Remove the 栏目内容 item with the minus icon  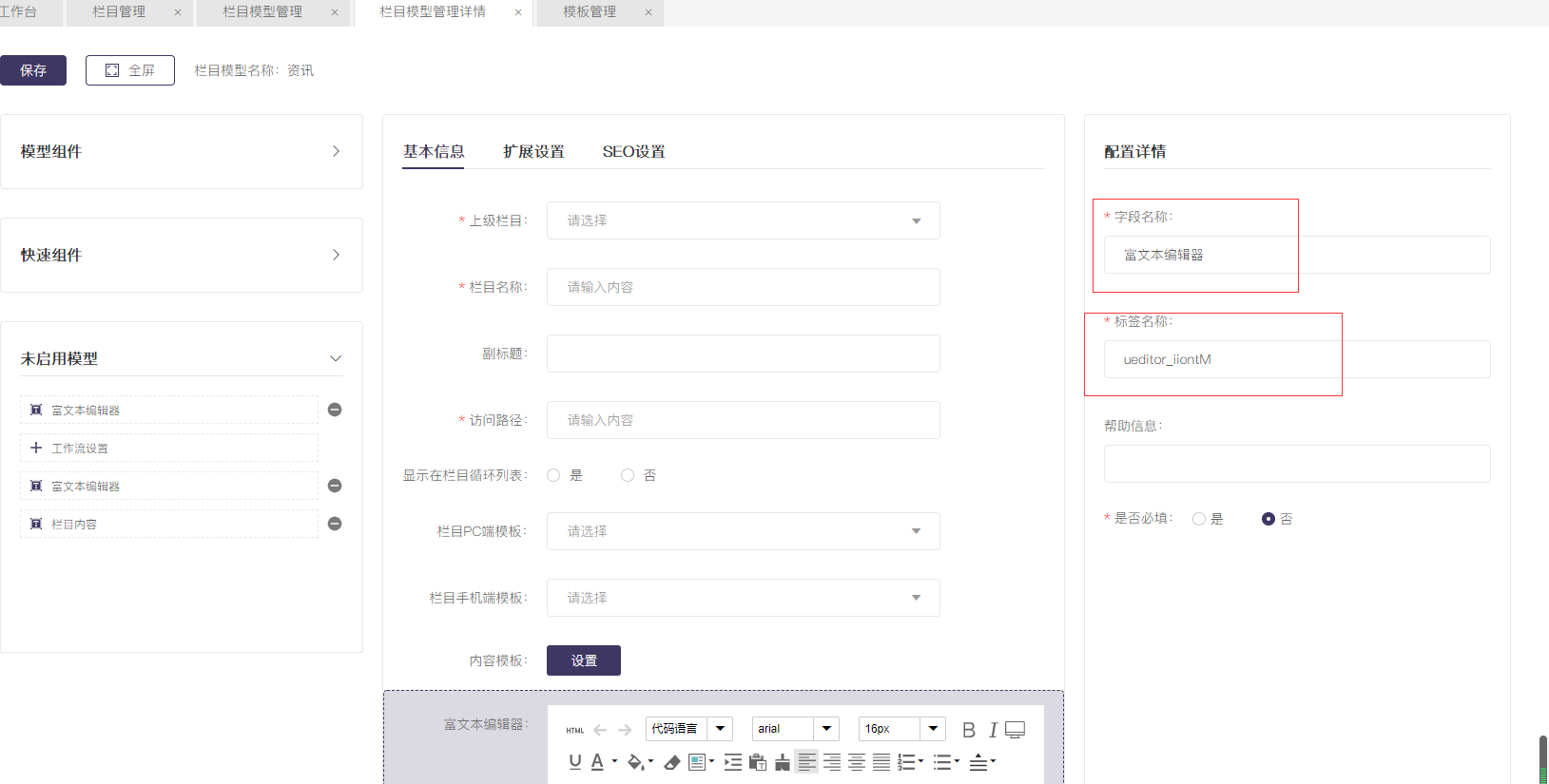[x=335, y=524]
